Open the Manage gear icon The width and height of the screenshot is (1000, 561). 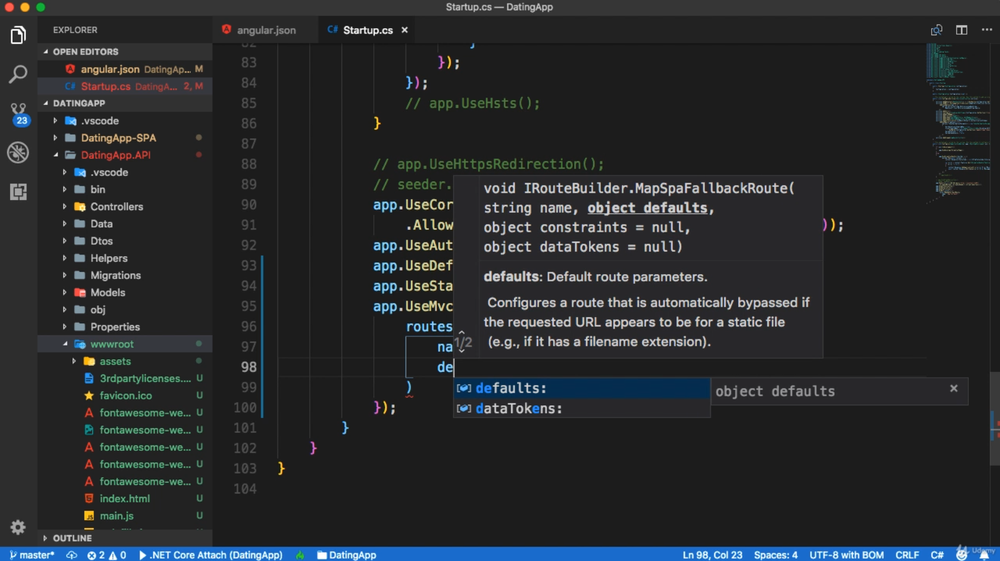point(18,527)
